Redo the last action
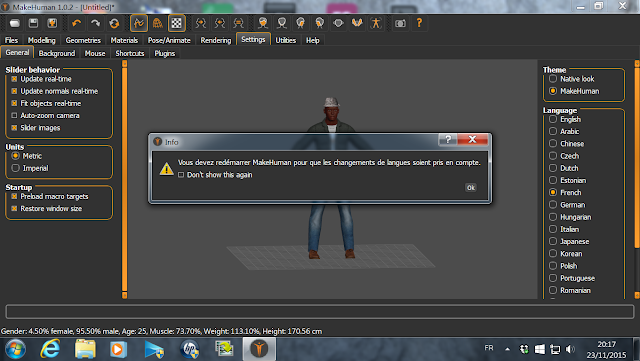Screen dimensions: 640x361 tap(95, 23)
